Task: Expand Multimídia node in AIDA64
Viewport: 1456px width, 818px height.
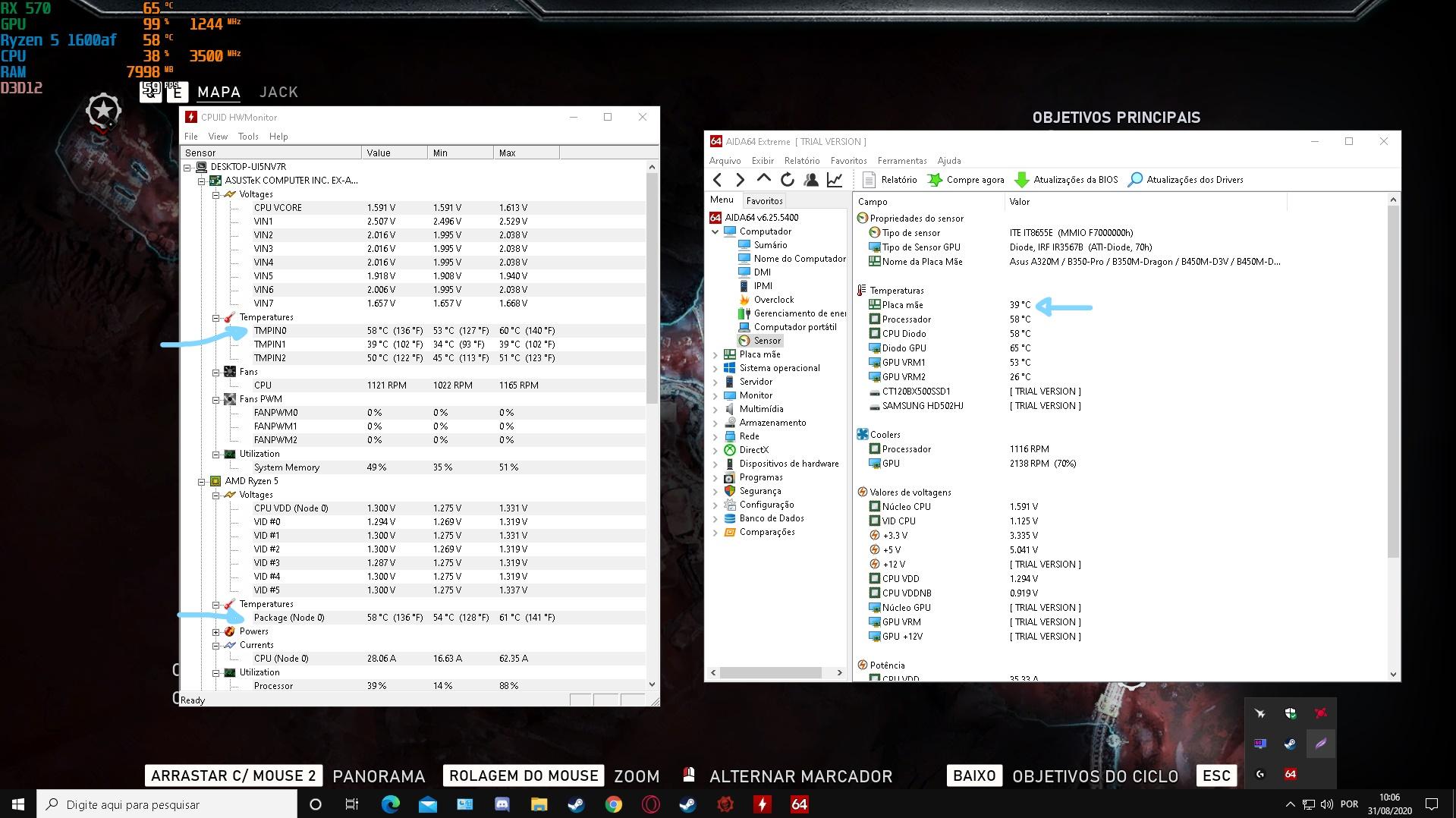Action: 715,409
